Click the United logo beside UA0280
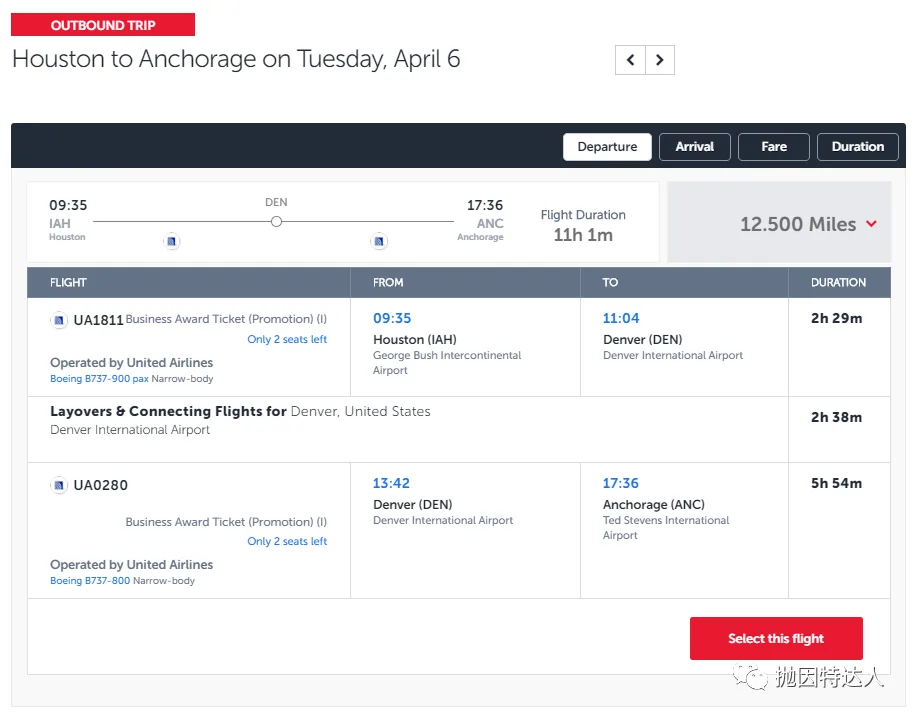This screenshot has width=914, height=717. click(x=59, y=485)
